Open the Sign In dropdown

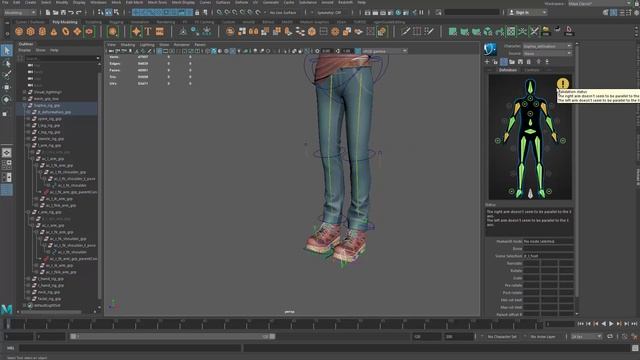pos(544,13)
